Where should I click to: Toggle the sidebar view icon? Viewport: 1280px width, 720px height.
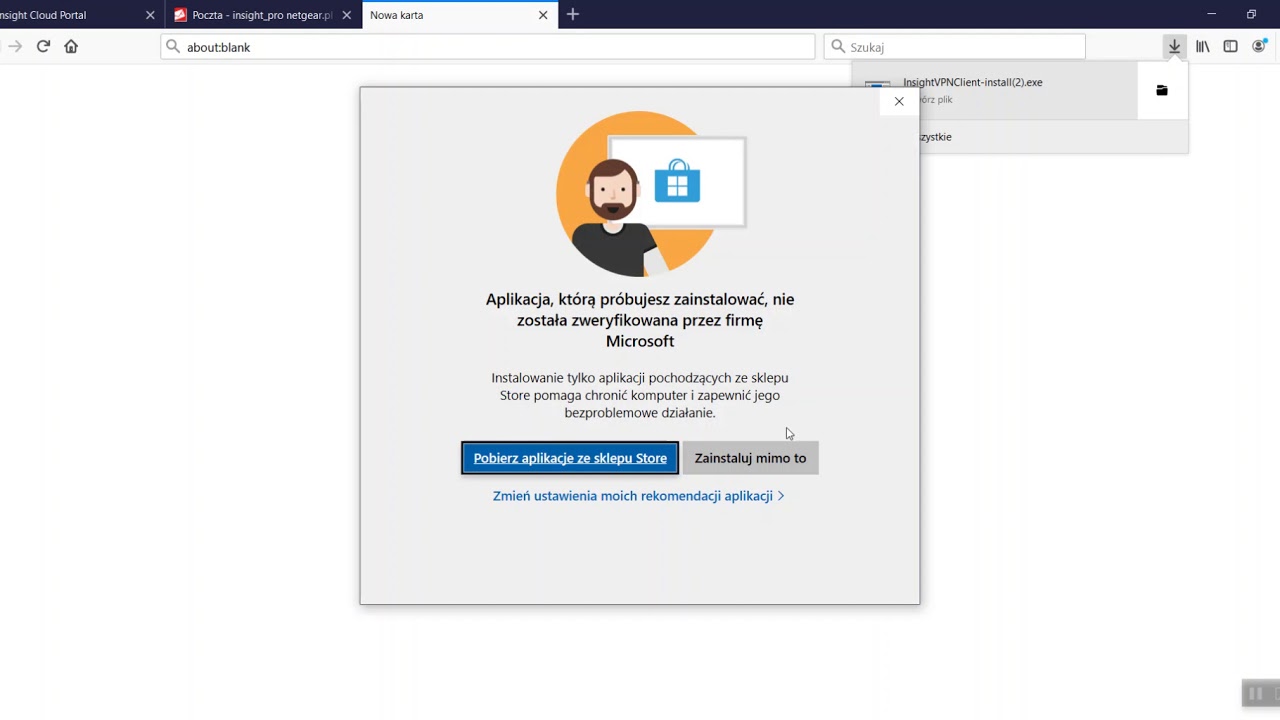tap(1231, 46)
